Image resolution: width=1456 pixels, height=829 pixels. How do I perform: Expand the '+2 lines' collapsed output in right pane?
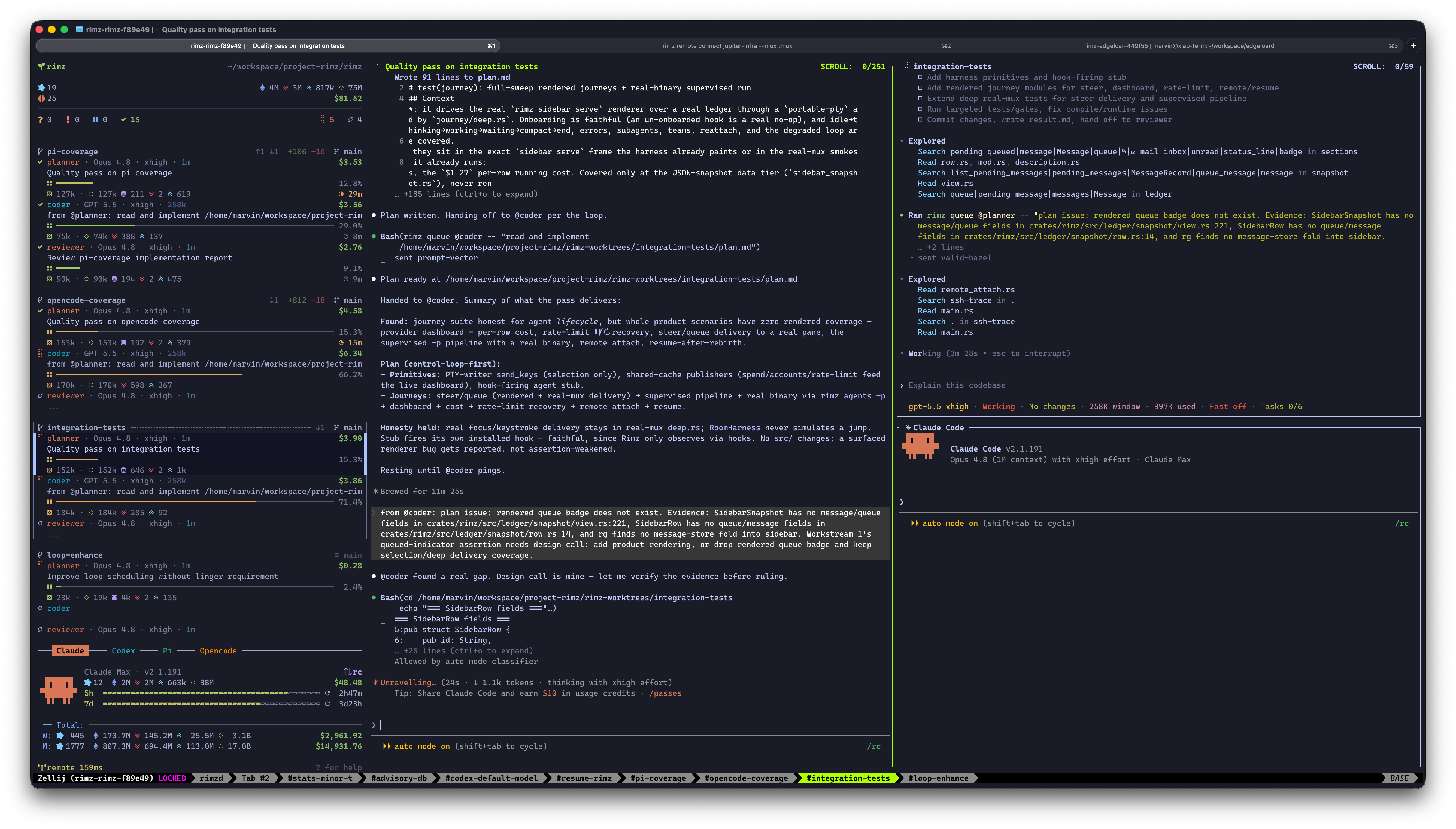pyautogui.click(x=941, y=247)
